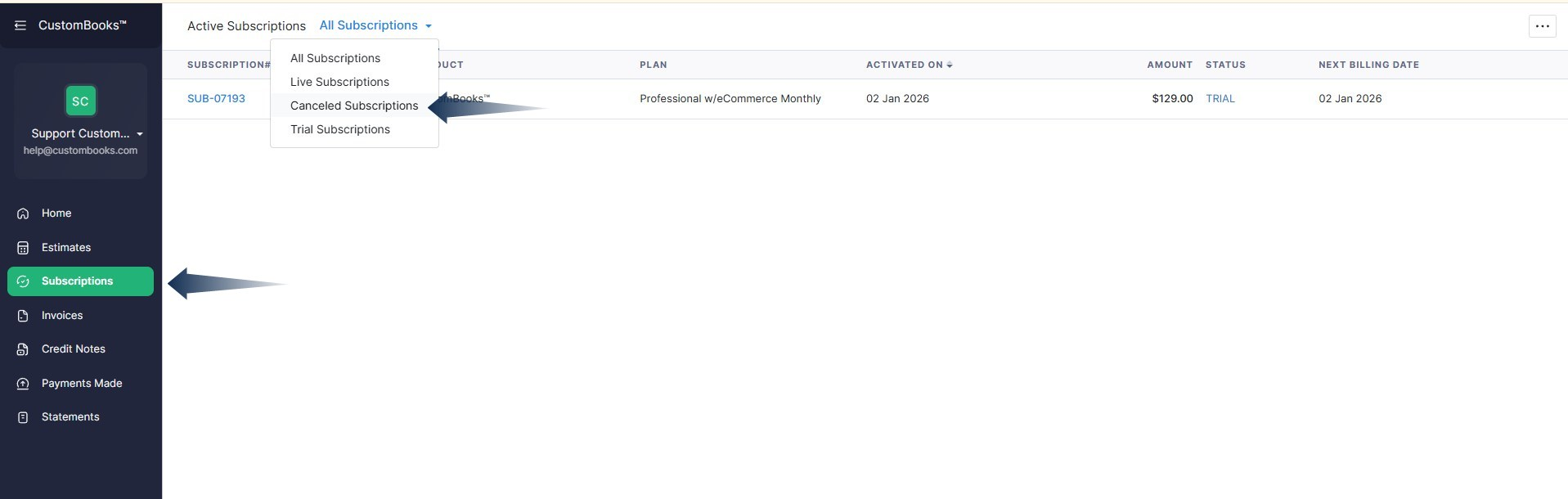Sort by Activated On arrow icon
1568x499 pixels.
coord(950,65)
